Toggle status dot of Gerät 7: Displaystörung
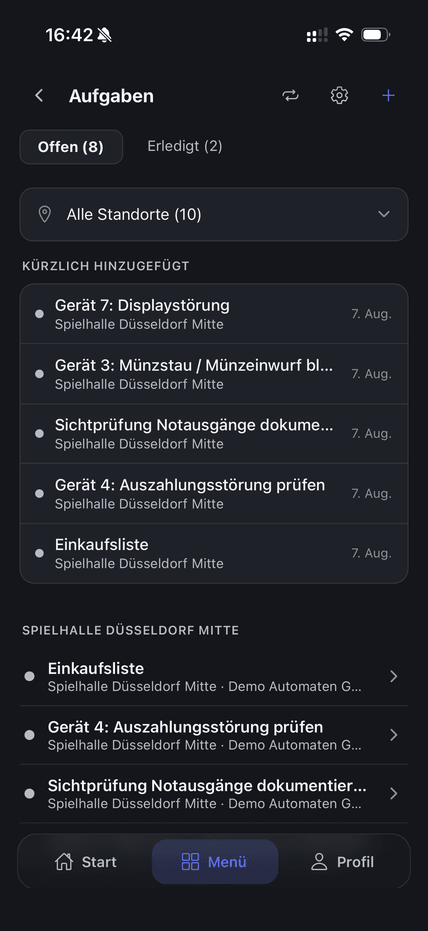The image size is (428, 931). point(39,314)
